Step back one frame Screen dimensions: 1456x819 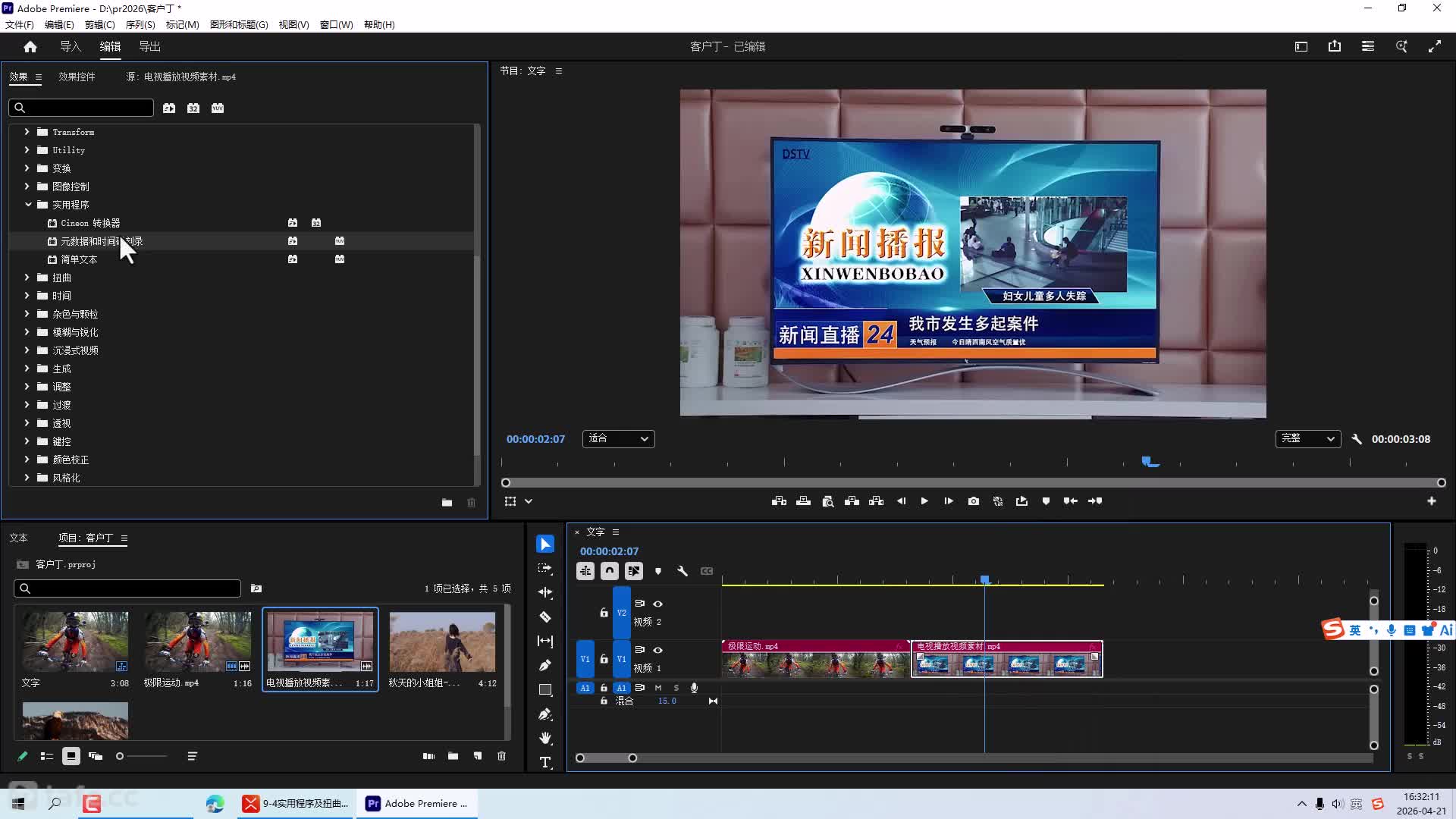coord(901,501)
